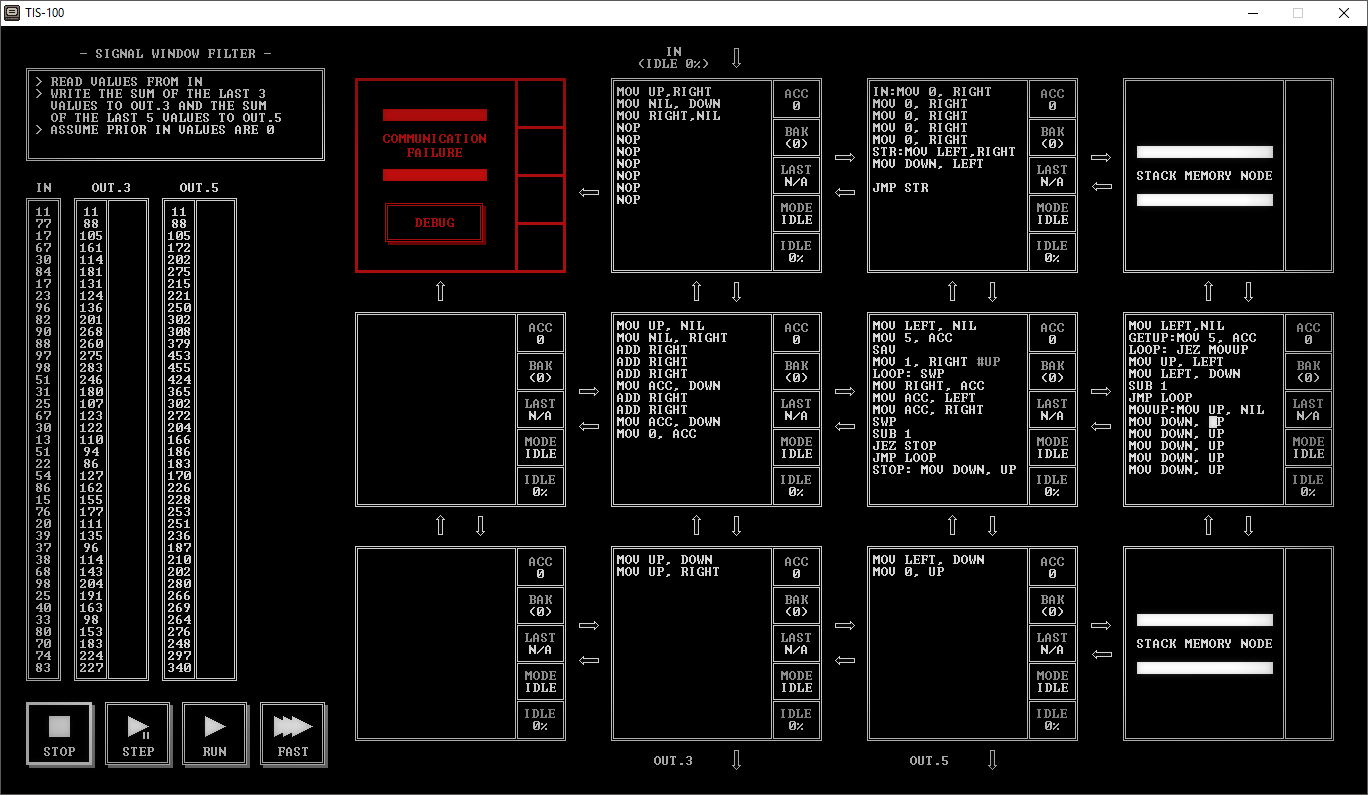Start the program with the RUN button
Viewport: 1368px width, 795px height.
coord(215,733)
